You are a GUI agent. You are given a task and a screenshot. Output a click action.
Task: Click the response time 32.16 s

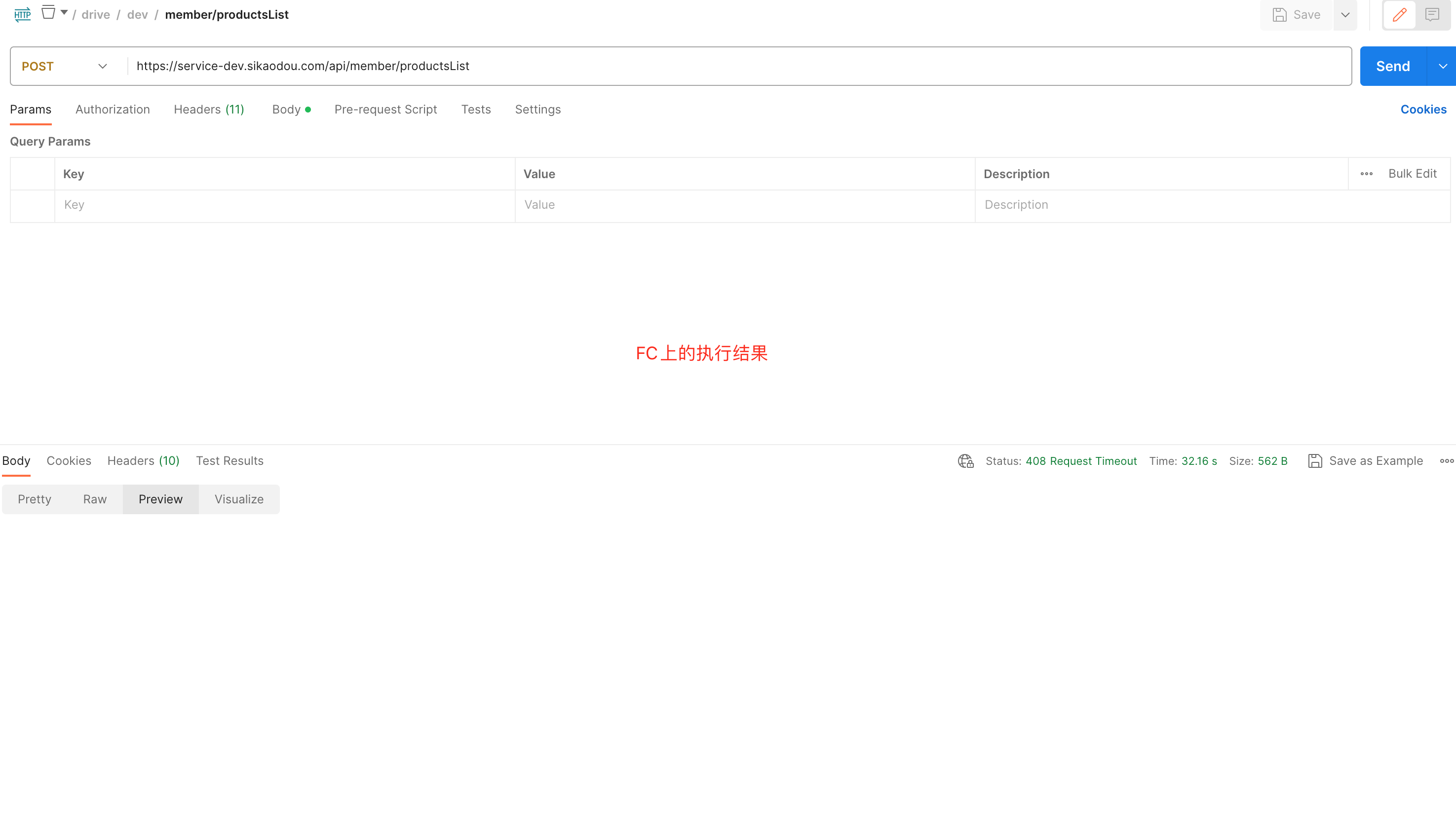1199,461
